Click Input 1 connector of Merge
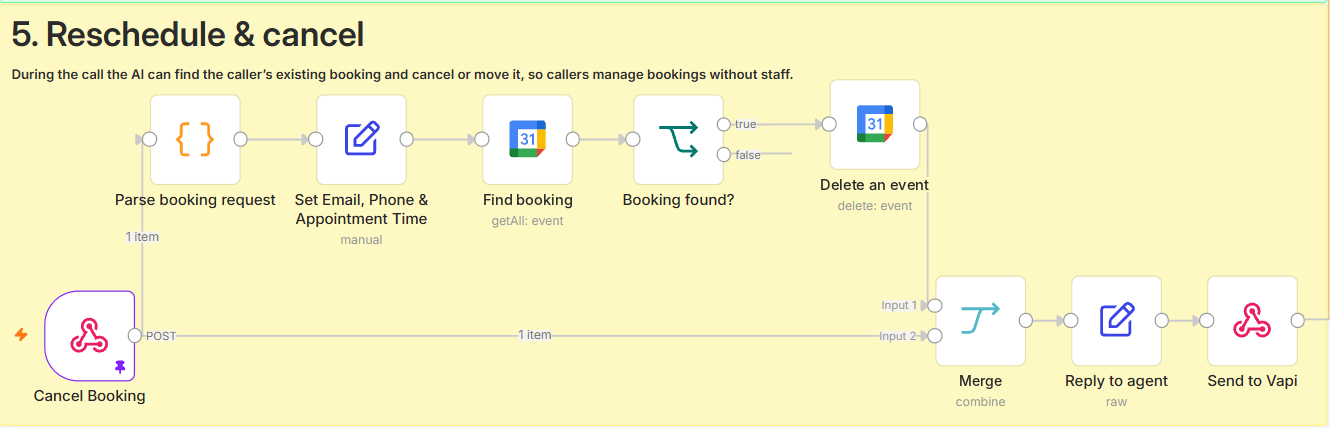The height and width of the screenshot is (428, 1330). point(935,305)
